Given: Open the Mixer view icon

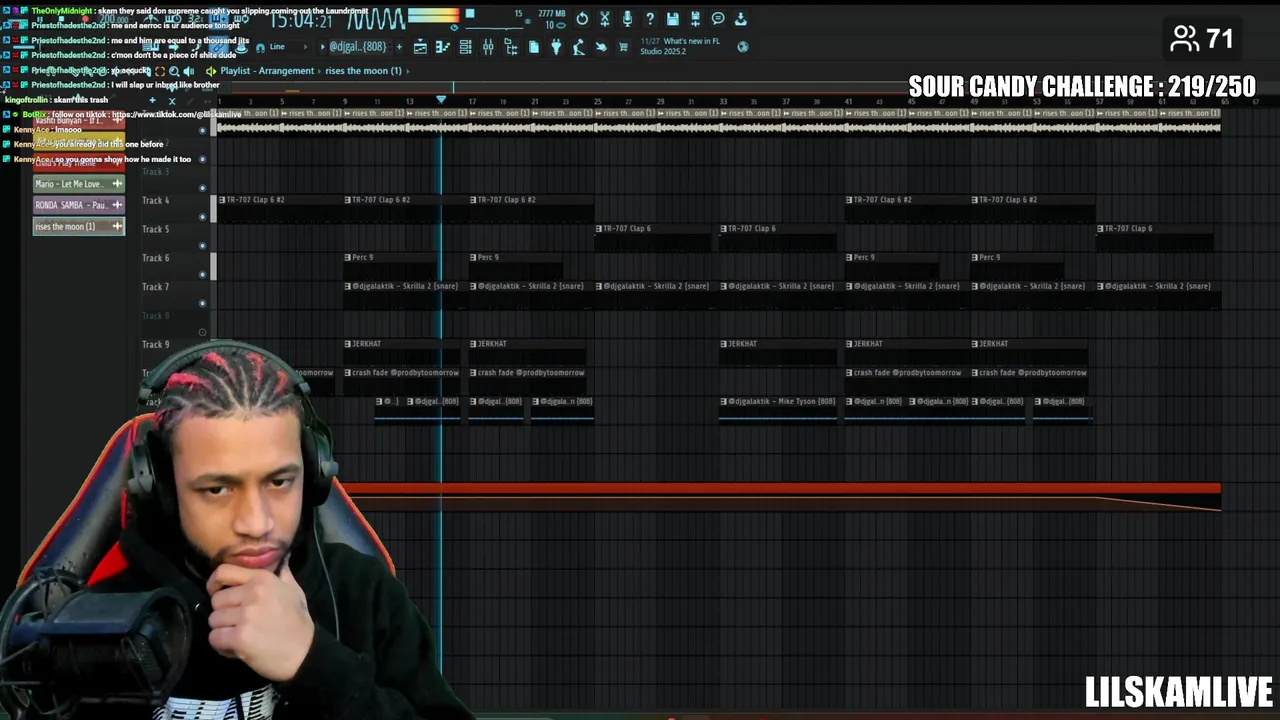Looking at the screenshot, I should (x=488, y=47).
